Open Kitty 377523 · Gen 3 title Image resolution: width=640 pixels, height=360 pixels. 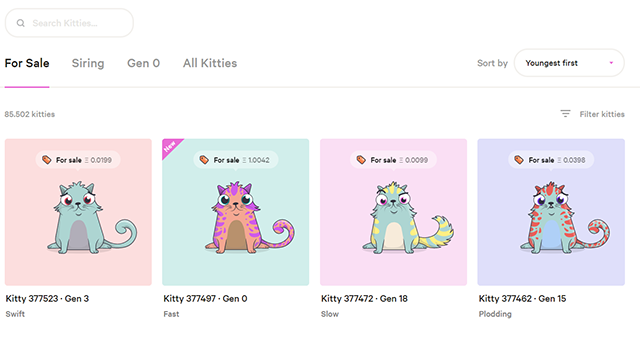coord(47,299)
